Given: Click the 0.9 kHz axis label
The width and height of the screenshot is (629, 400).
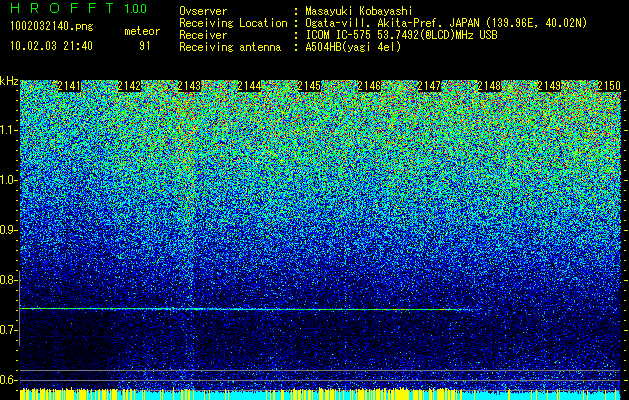Looking at the screenshot, I should [x=7, y=230].
